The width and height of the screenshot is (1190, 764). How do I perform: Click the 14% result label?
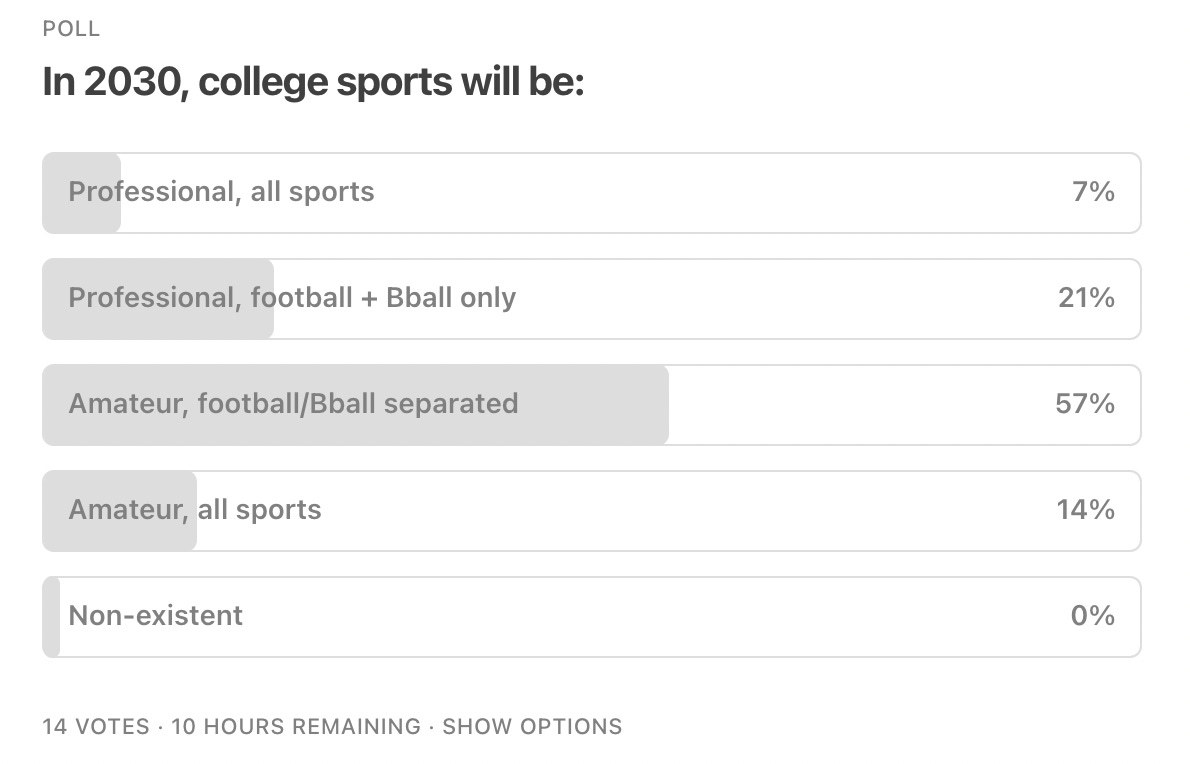pyautogui.click(x=1085, y=509)
